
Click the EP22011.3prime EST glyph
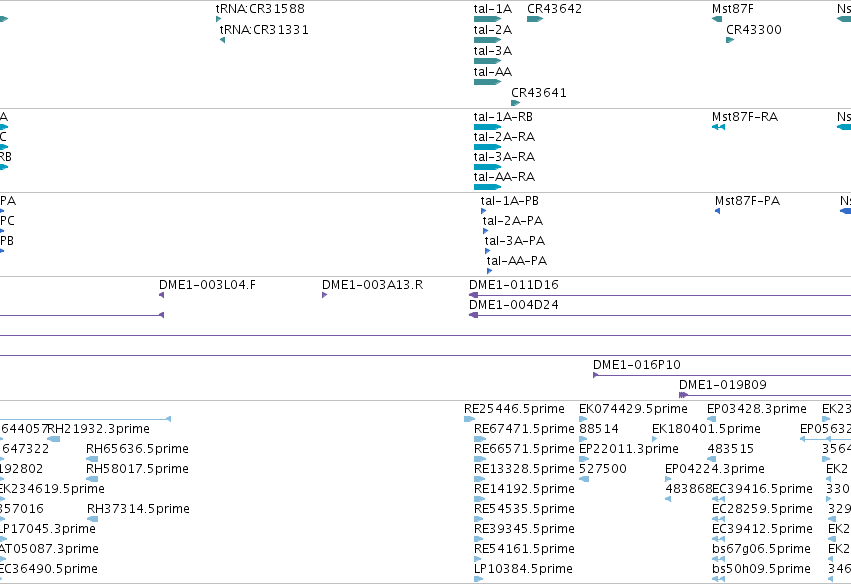(x=584, y=459)
